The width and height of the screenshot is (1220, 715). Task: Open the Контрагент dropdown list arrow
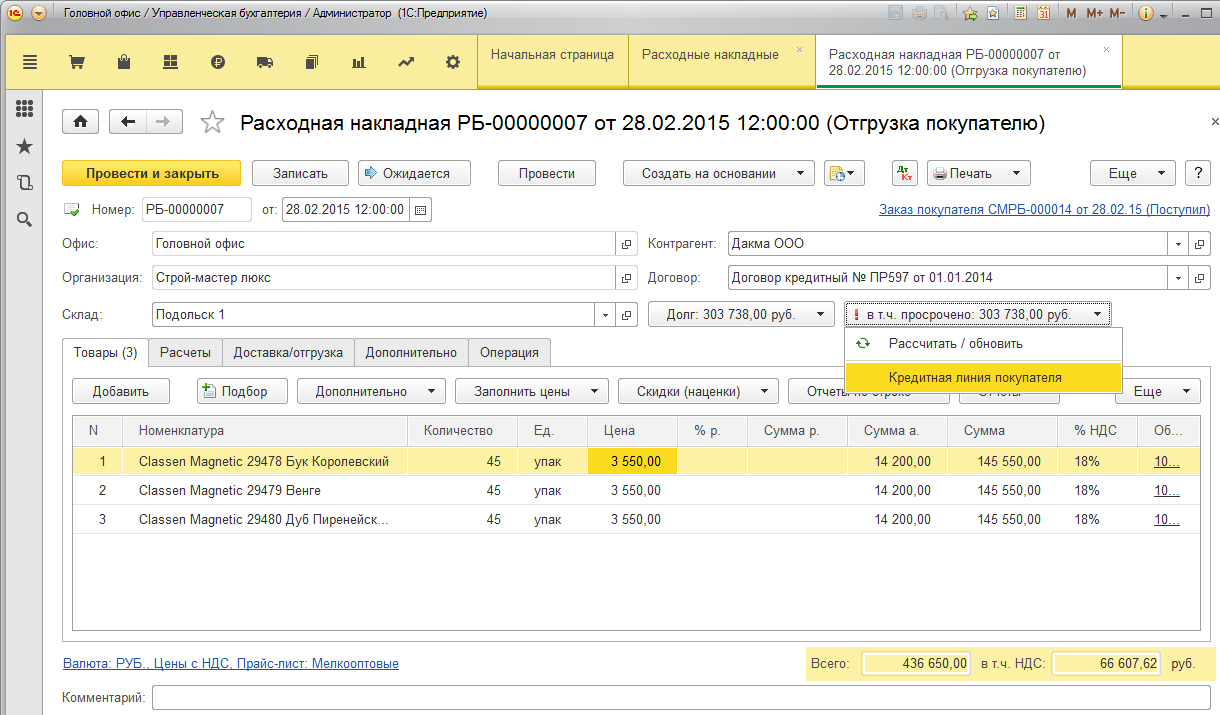[1180, 244]
